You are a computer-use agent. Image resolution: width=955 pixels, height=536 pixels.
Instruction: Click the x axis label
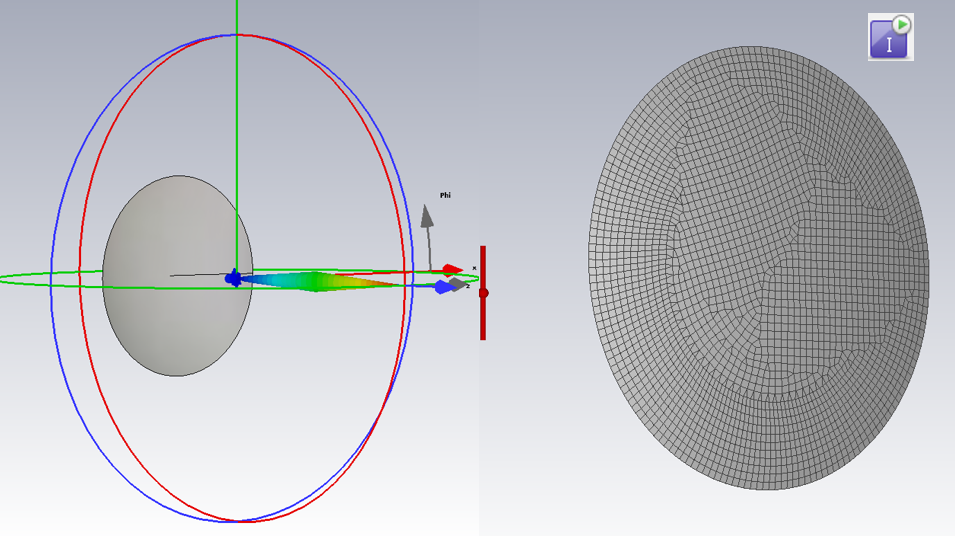(474, 268)
